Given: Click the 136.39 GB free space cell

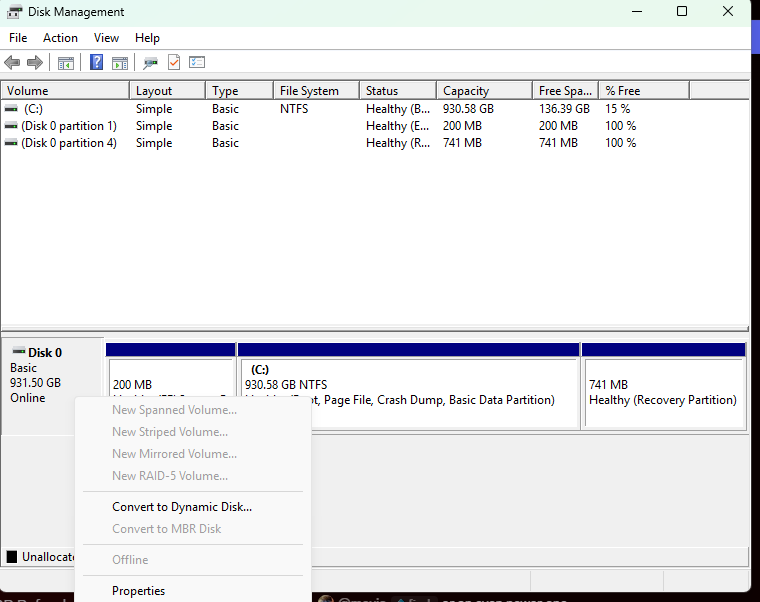Looking at the screenshot, I should coord(564,109).
